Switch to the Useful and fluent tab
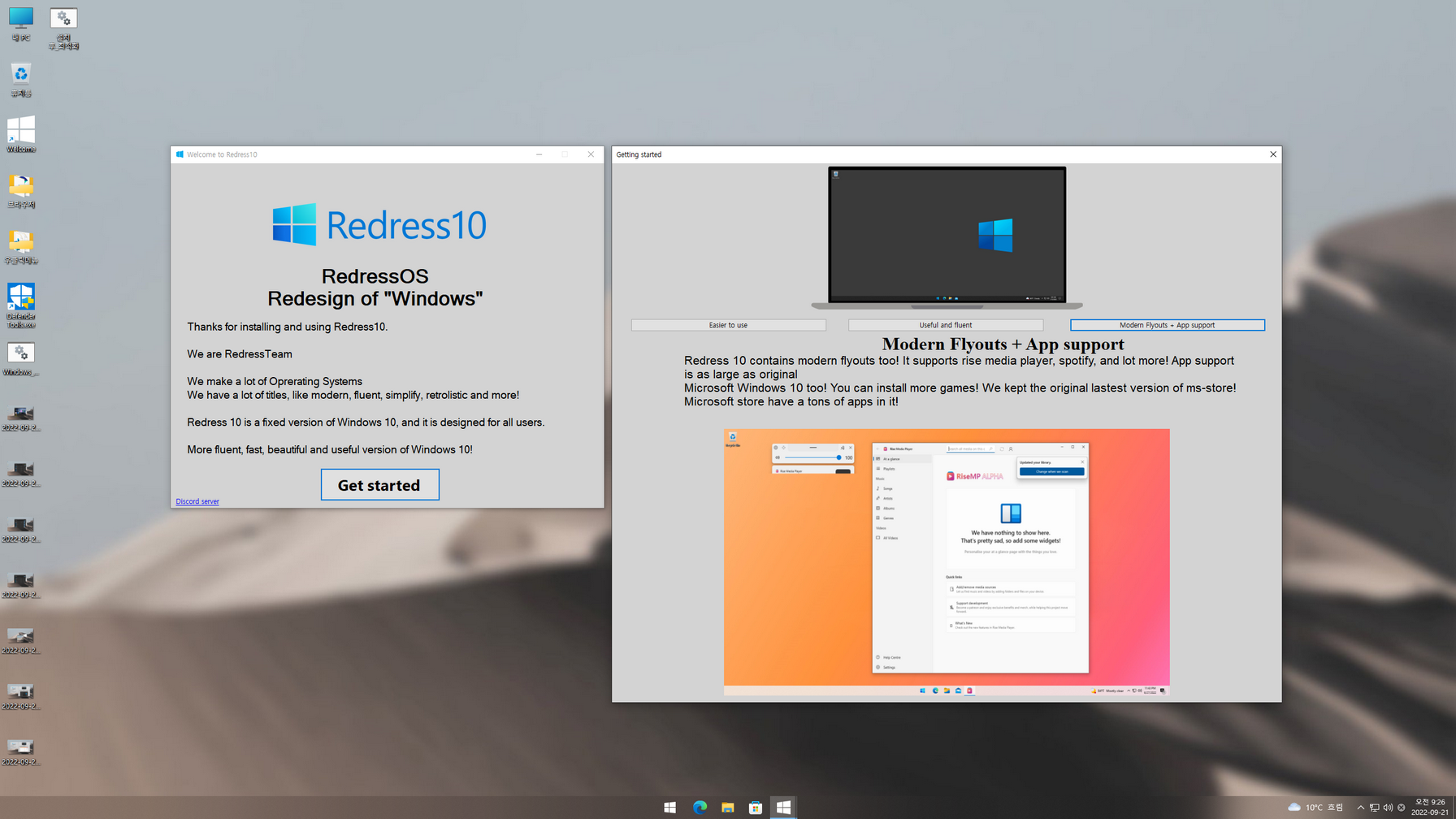 coord(945,325)
